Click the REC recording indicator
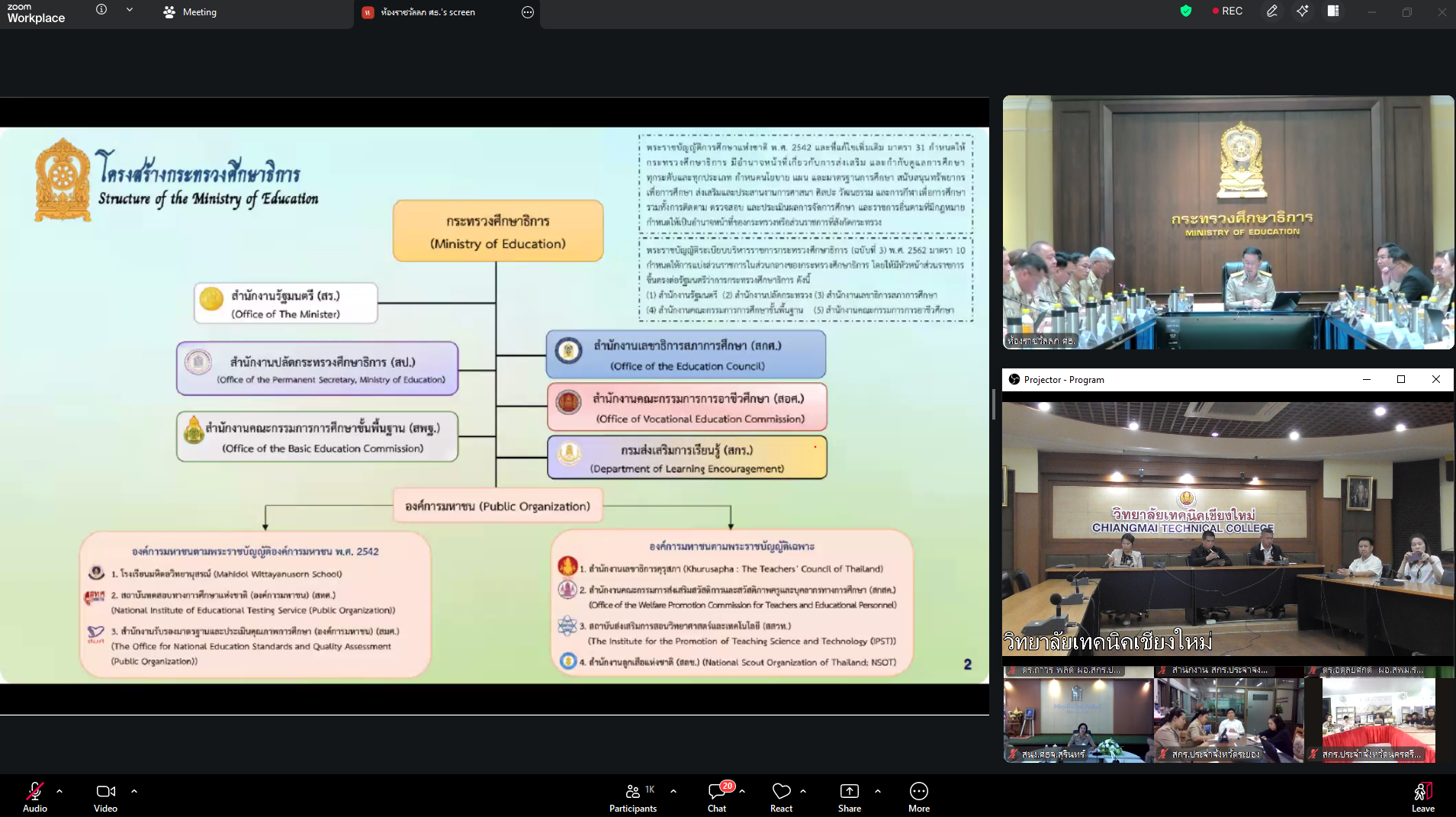 click(x=1227, y=11)
